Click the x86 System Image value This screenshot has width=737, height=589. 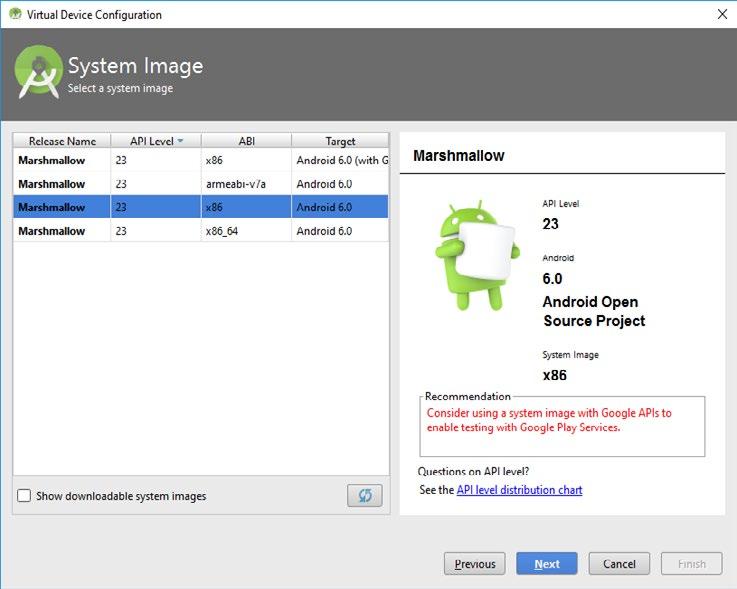pyautogui.click(x=555, y=375)
